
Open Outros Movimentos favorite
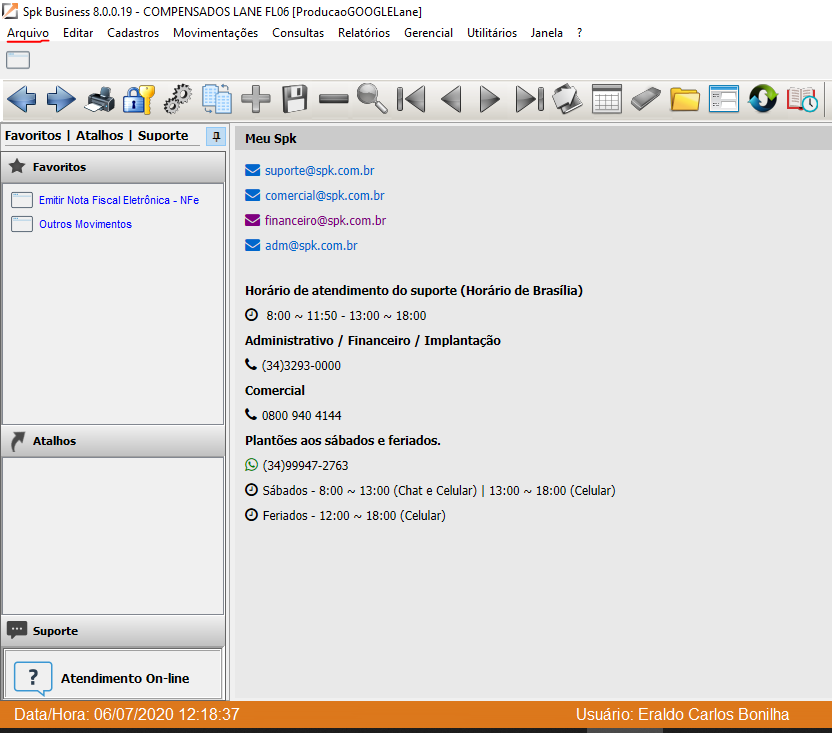(85, 224)
